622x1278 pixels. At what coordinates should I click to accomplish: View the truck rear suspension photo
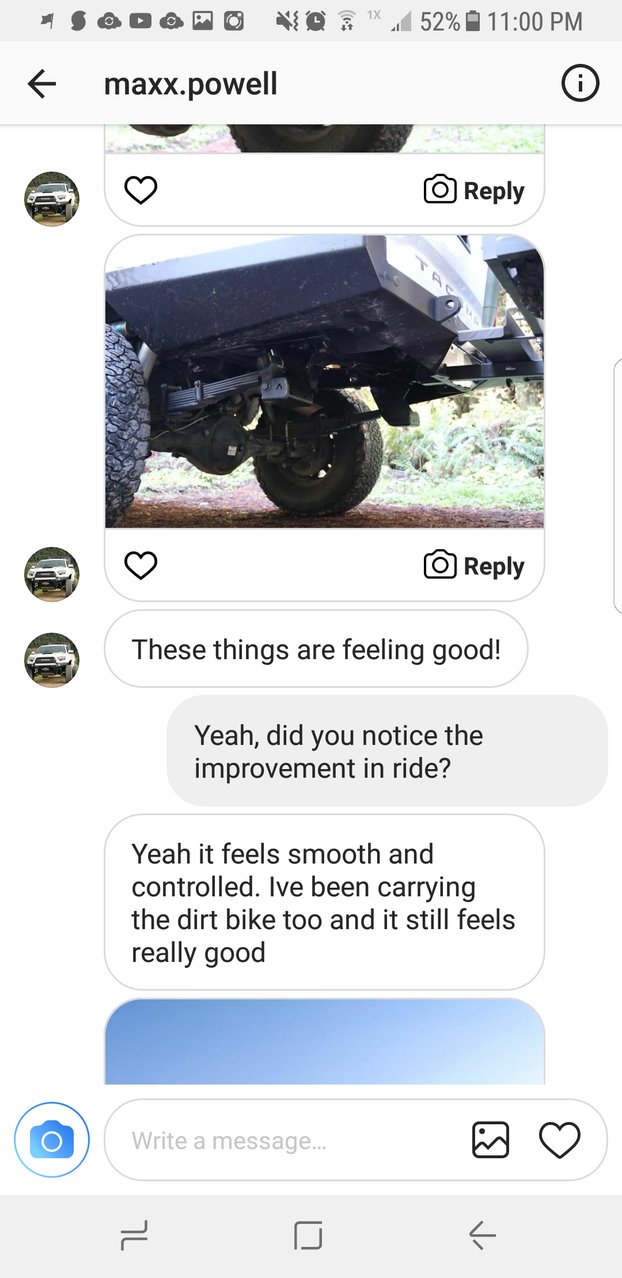(324, 382)
